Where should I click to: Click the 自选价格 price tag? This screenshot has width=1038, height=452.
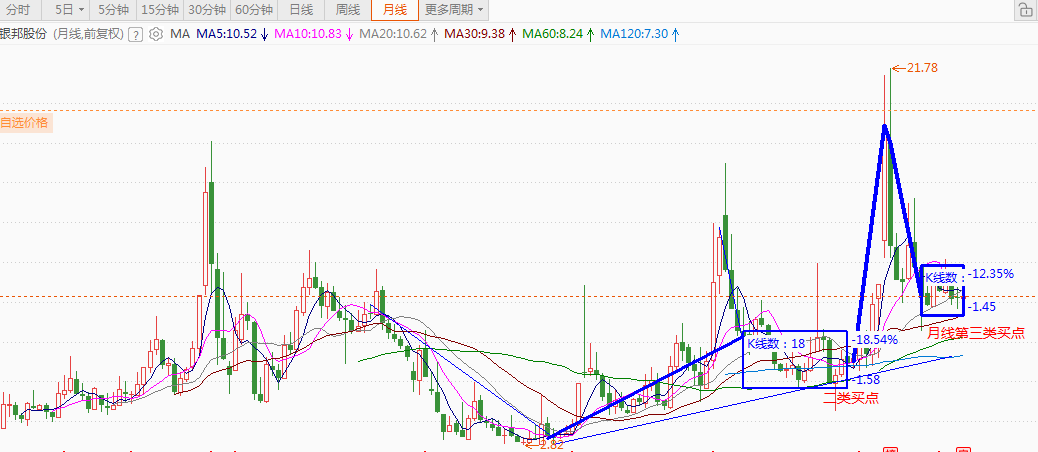click(x=25, y=123)
